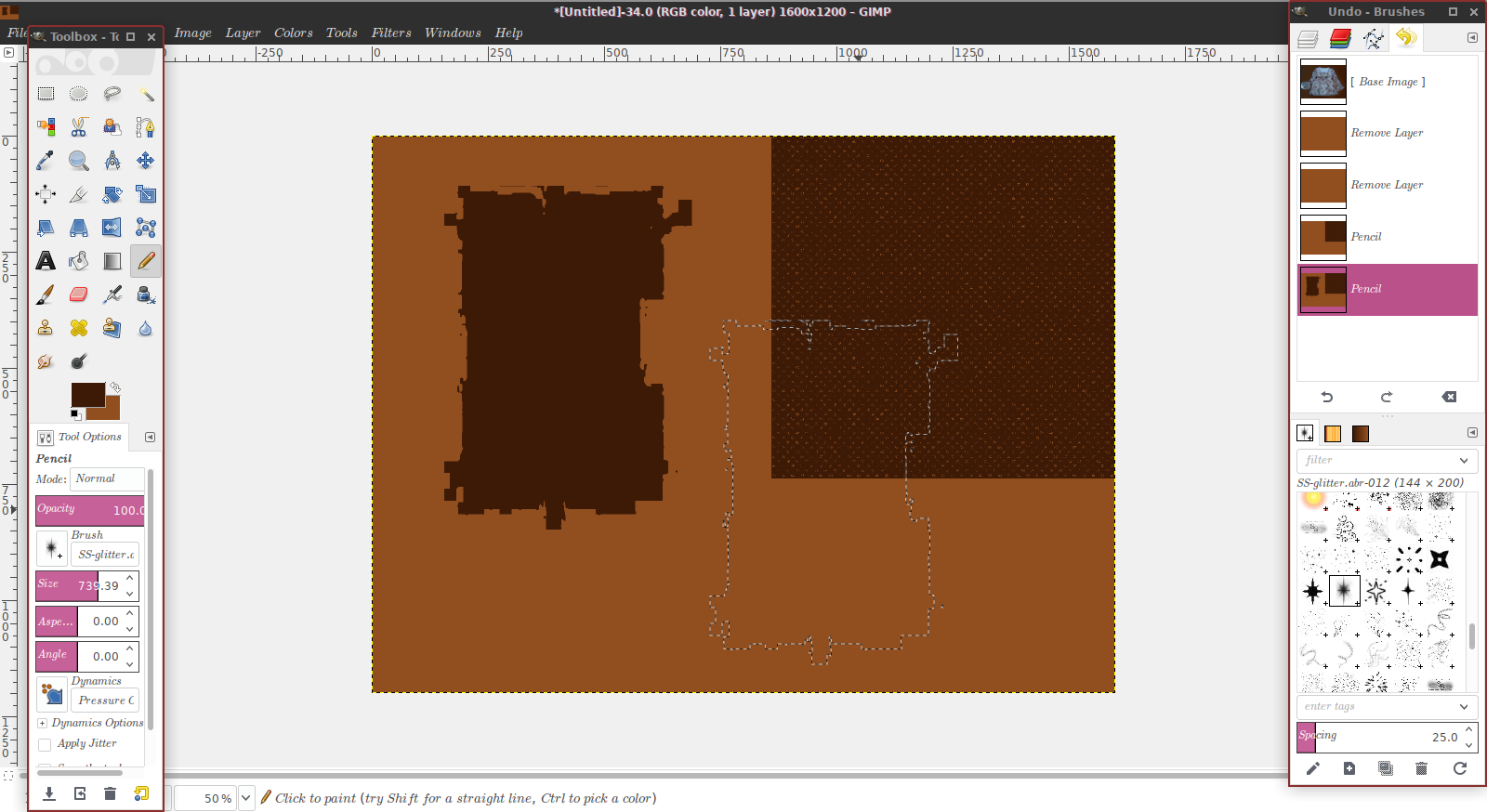Expand the Dynamics Options section
Screen dimensions: 1487x812
pyautogui.click(x=42, y=723)
